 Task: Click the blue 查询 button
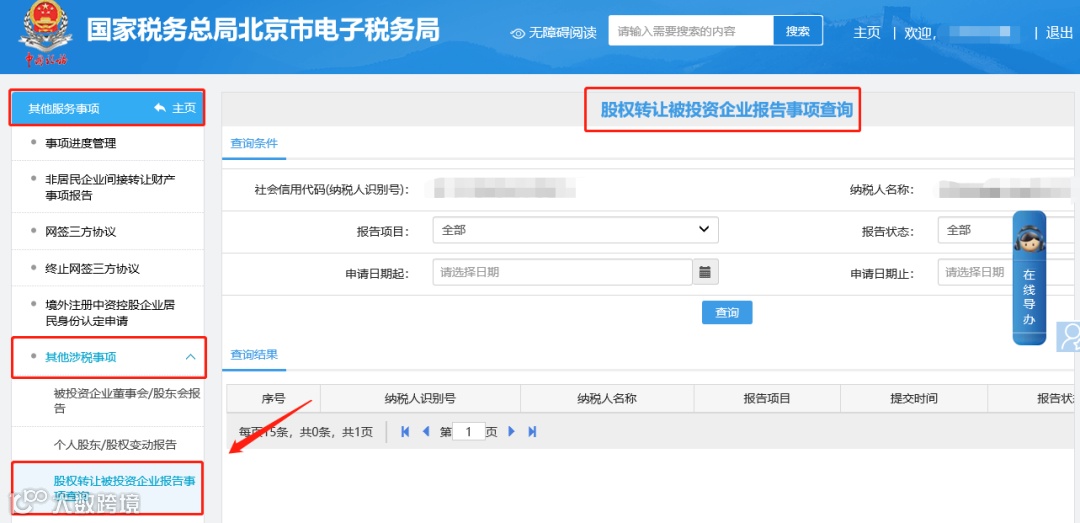coord(727,312)
